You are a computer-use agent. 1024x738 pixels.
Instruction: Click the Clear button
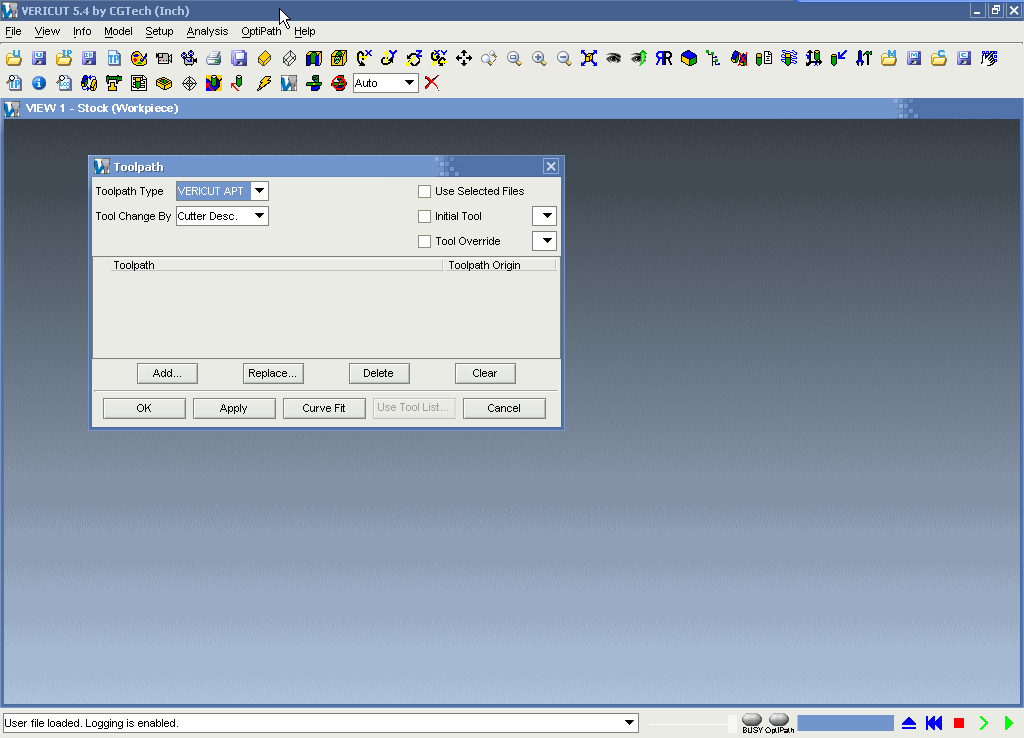pyautogui.click(x=485, y=374)
